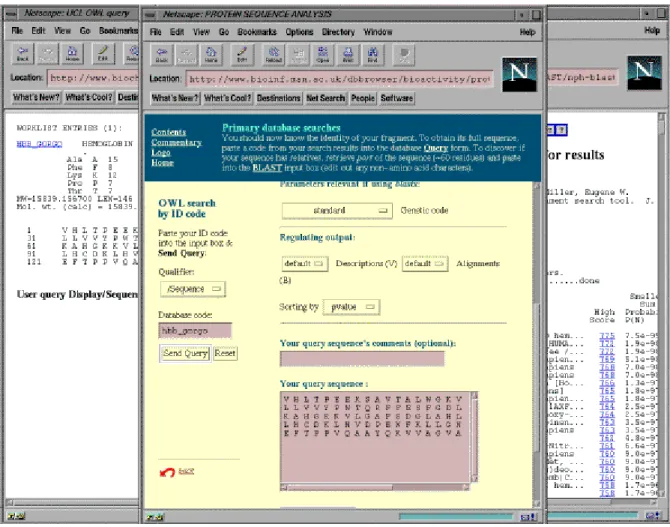670x527 pixels.
Task: Click the Edit pencil icon in UCL OWL query window
Action: point(103,54)
